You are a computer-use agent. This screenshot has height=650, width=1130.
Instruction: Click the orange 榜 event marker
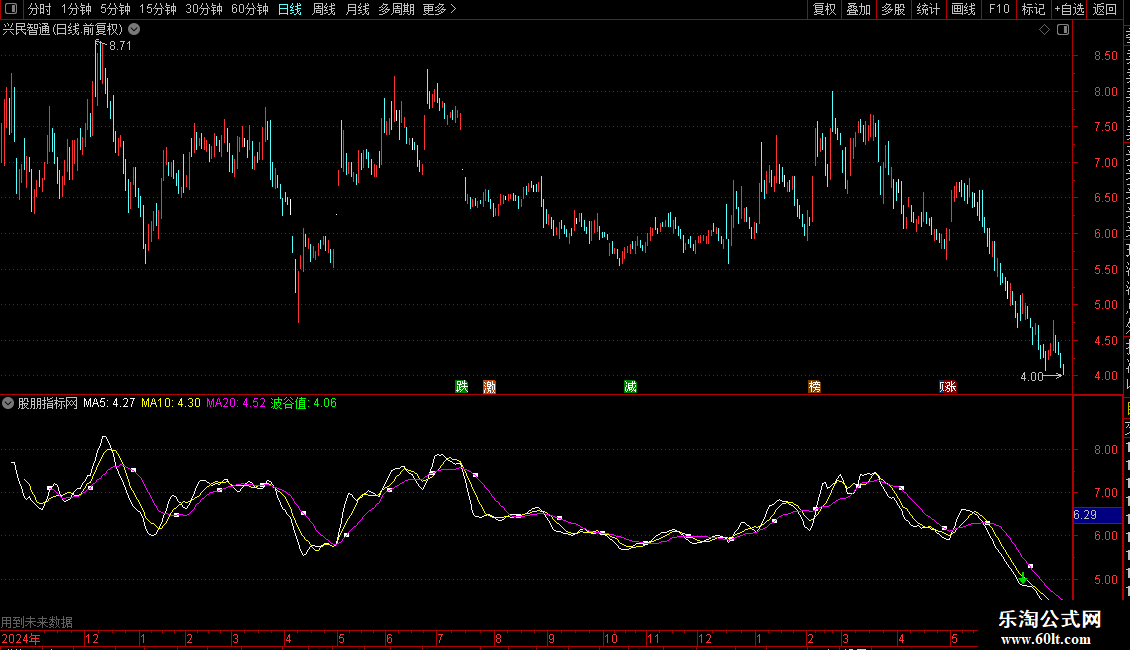coord(814,386)
